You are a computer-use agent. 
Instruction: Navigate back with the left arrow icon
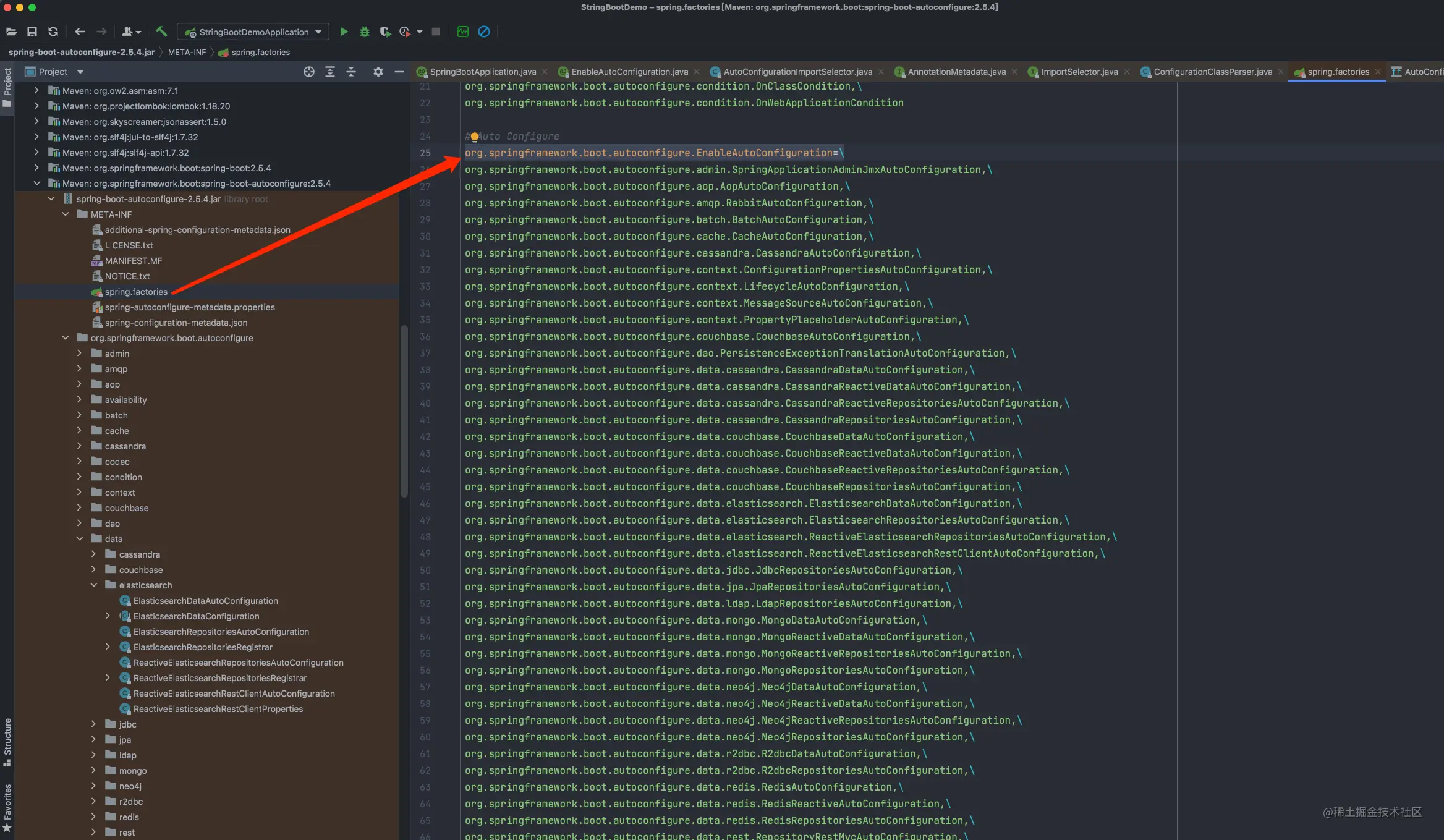click(x=80, y=32)
